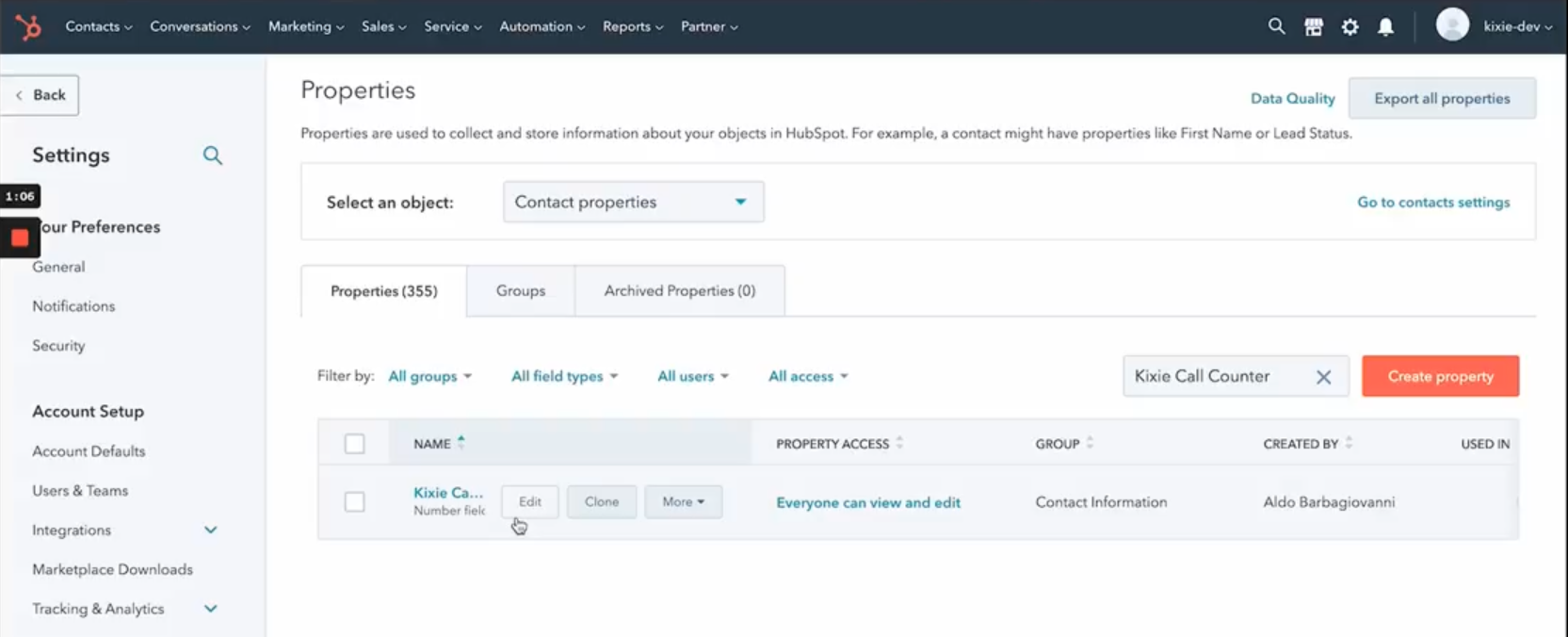Sort by GROUP column

pyautogui.click(x=1090, y=443)
